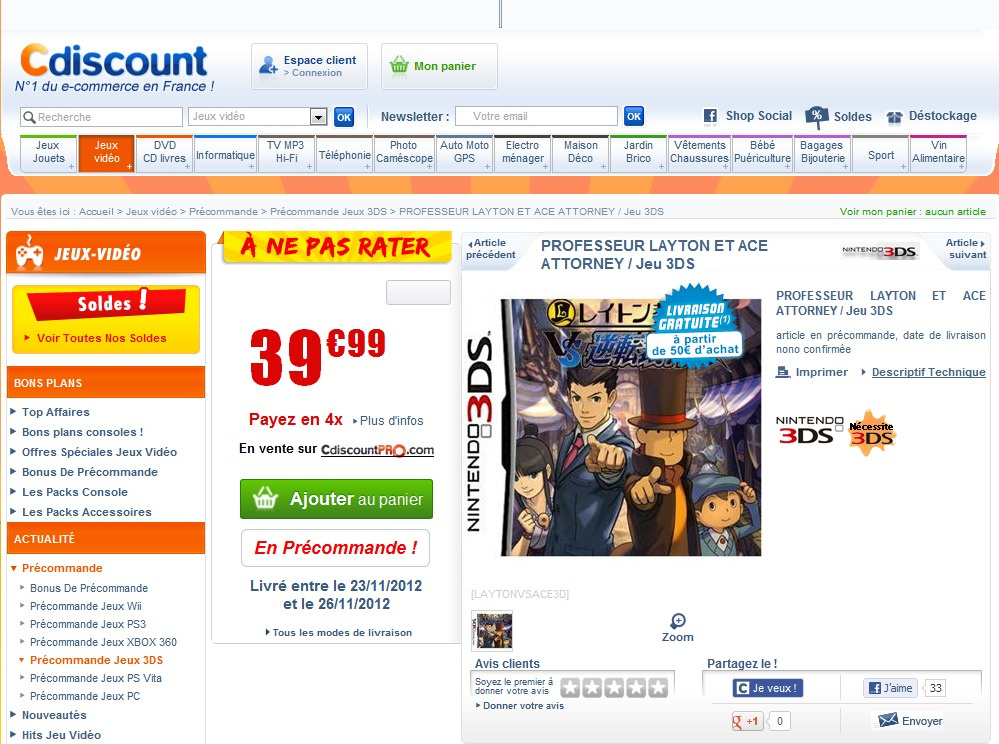Open the Informatique navigation tab
The image size is (999, 744).
226,155
